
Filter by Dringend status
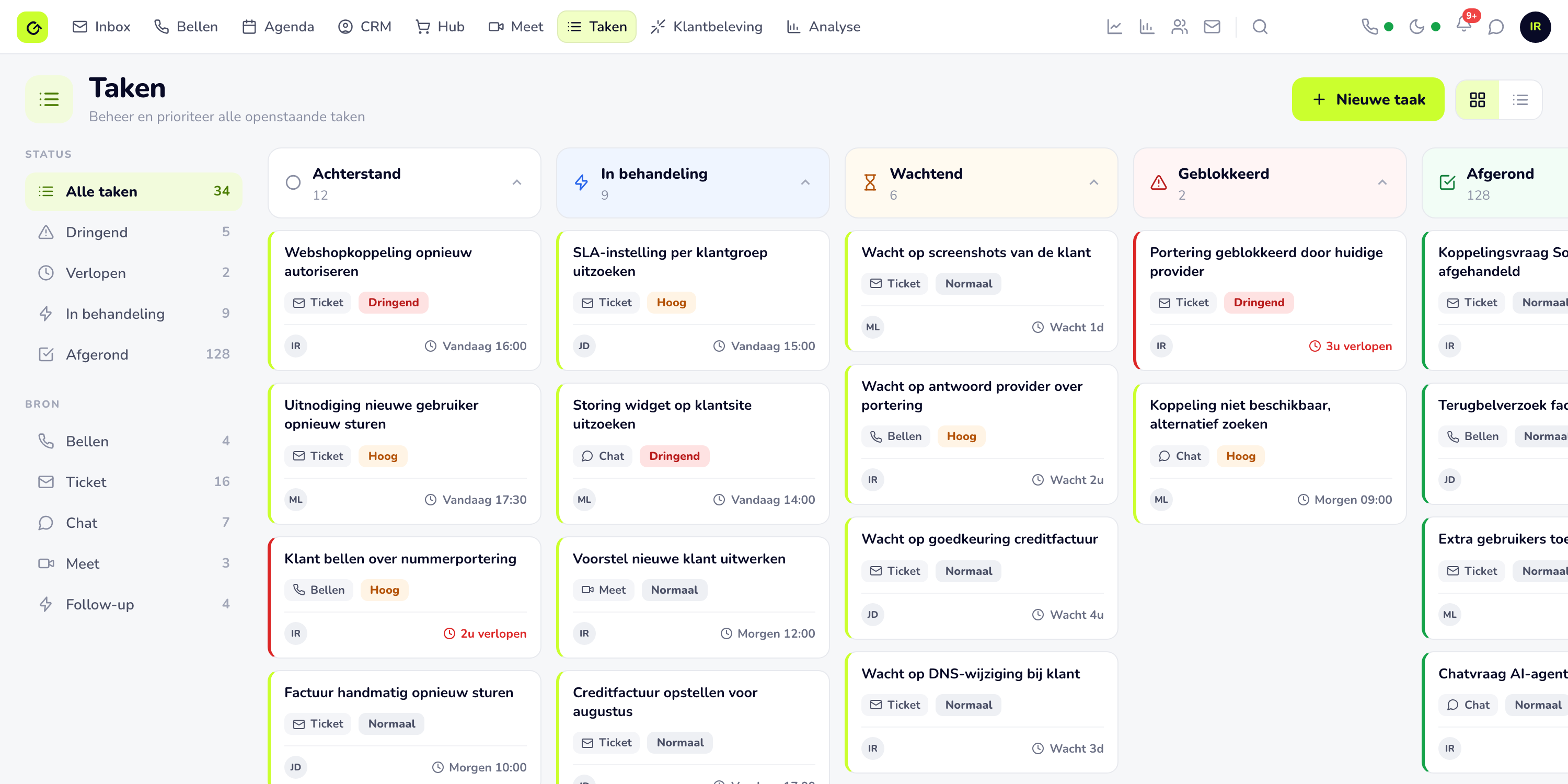tap(133, 233)
